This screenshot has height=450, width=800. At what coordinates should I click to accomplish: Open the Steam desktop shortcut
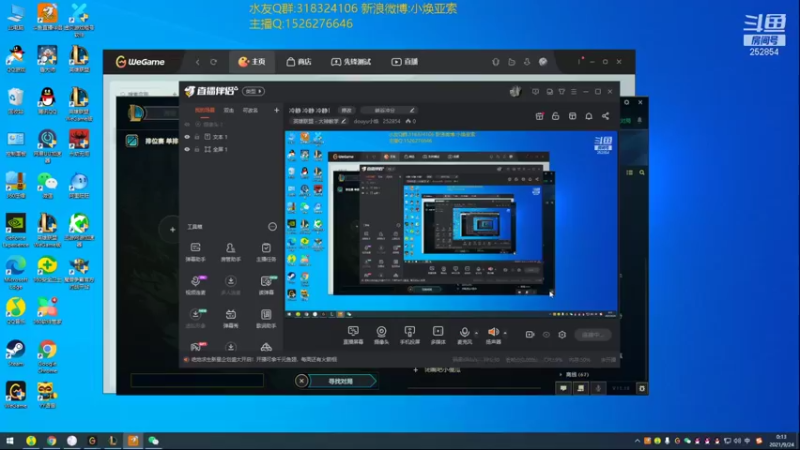click(x=15, y=353)
